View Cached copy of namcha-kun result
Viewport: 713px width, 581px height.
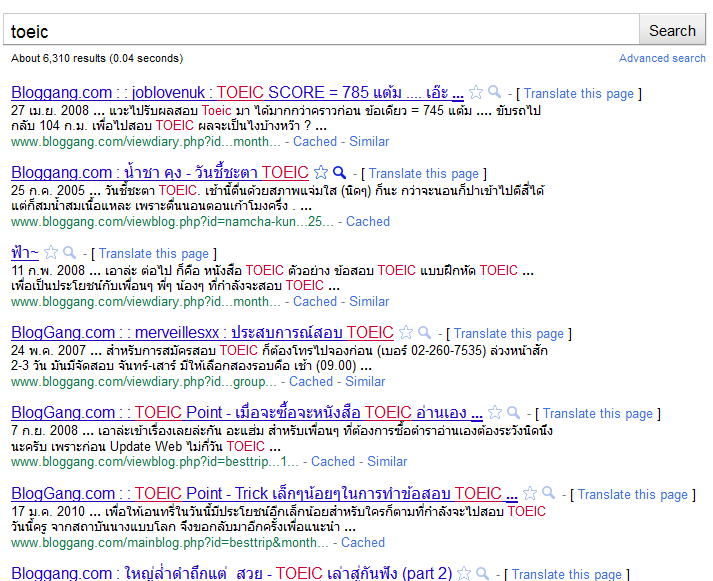(x=368, y=221)
